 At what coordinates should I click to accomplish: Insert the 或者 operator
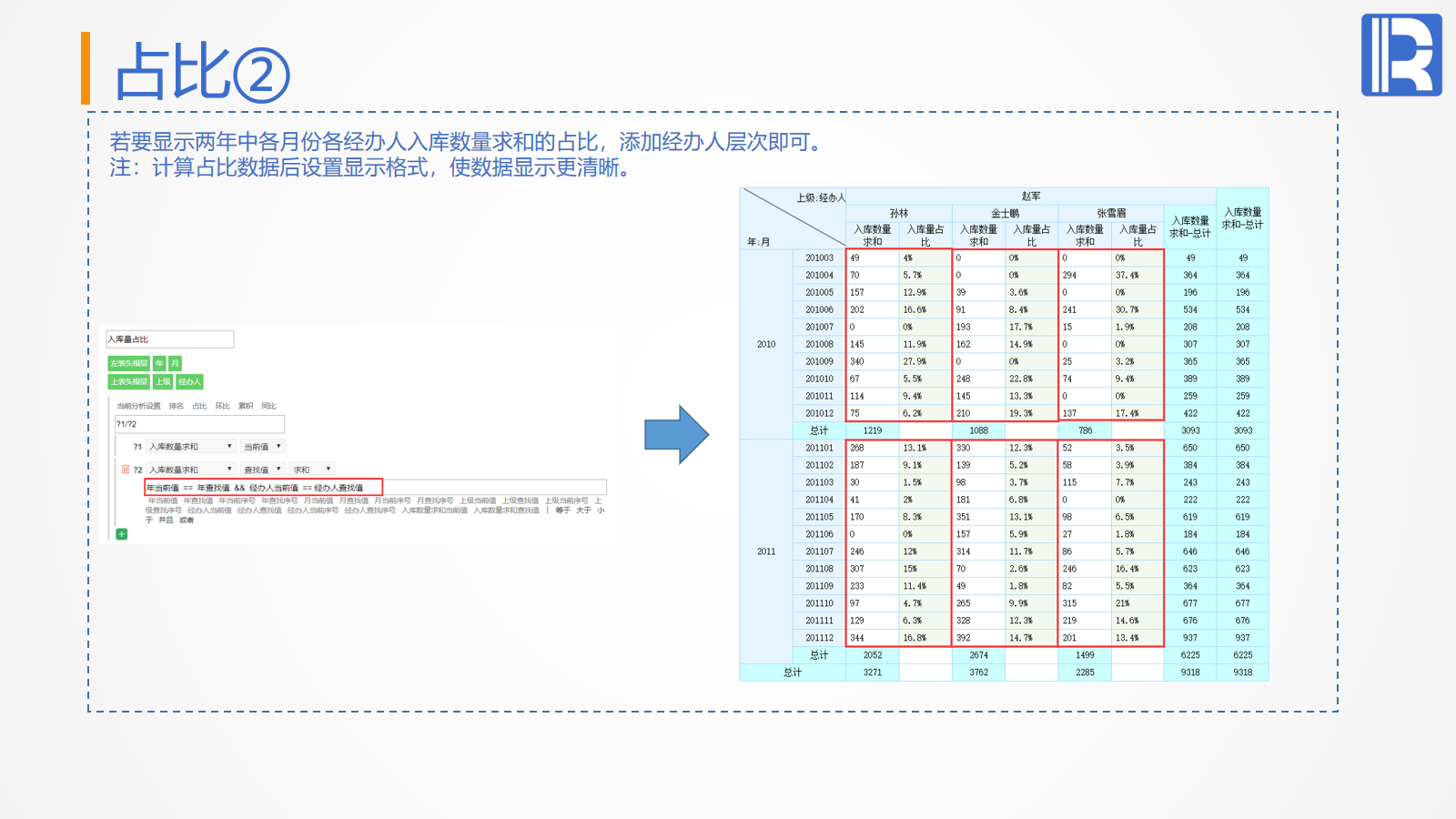(x=187, y=521)
